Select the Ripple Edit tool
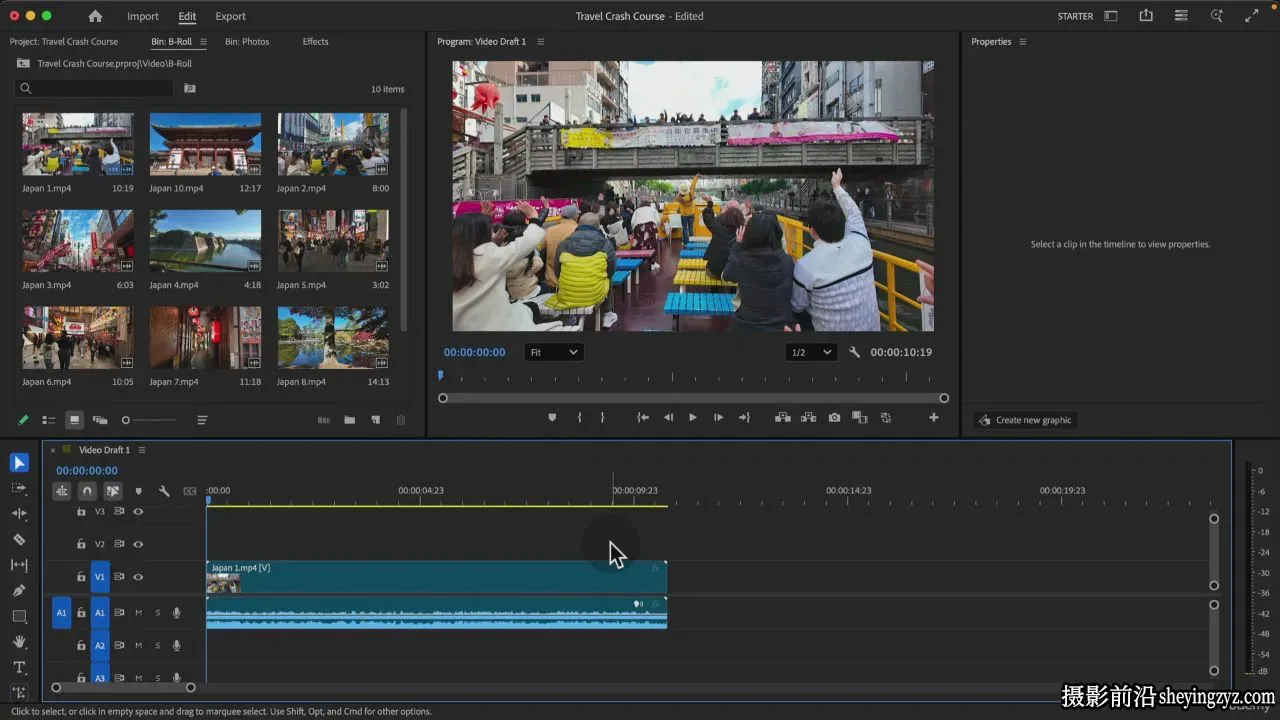 (x=19, y=513)
